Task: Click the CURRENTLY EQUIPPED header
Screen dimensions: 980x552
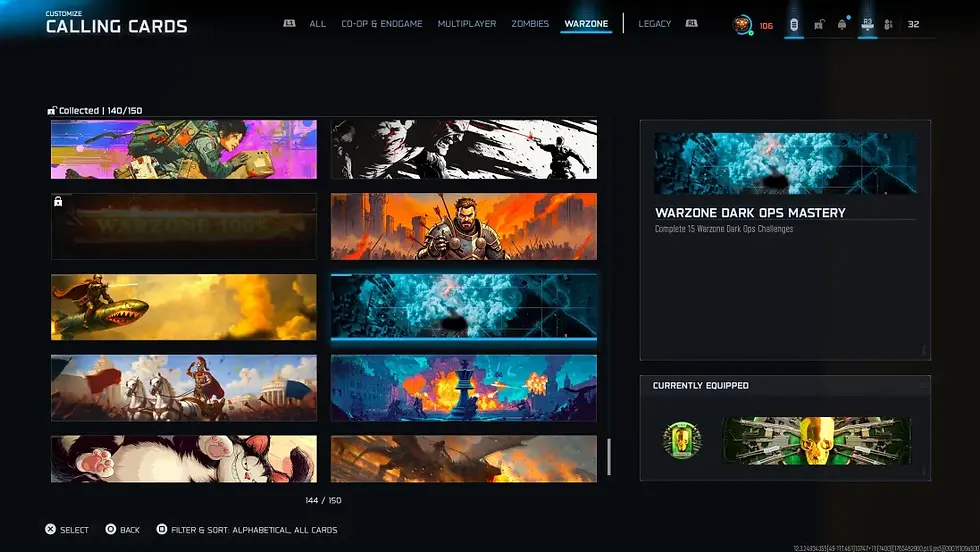Action: (x=701, y=386)
